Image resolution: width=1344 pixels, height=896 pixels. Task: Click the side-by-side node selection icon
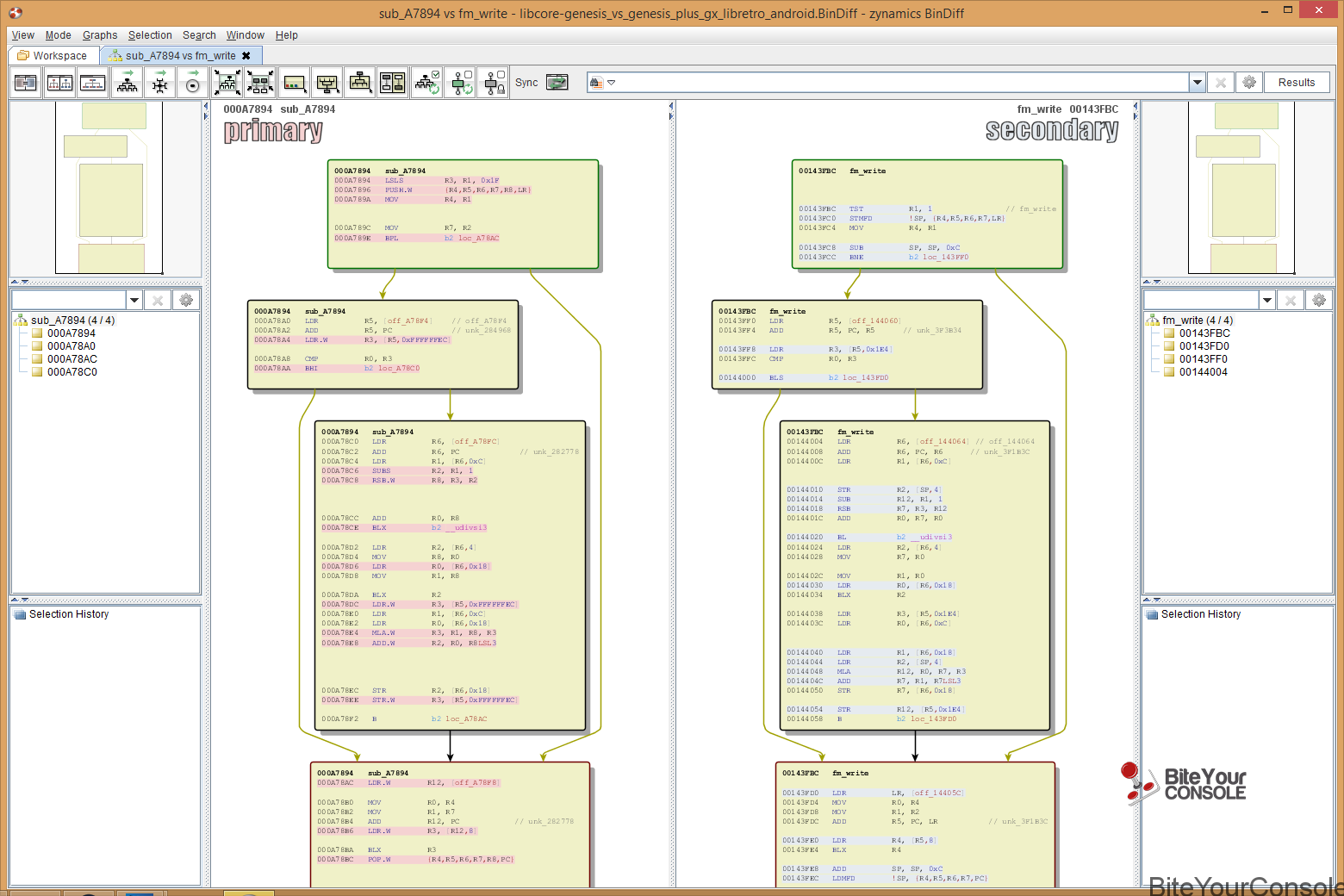pyautogui.click(x=393, y=83)
